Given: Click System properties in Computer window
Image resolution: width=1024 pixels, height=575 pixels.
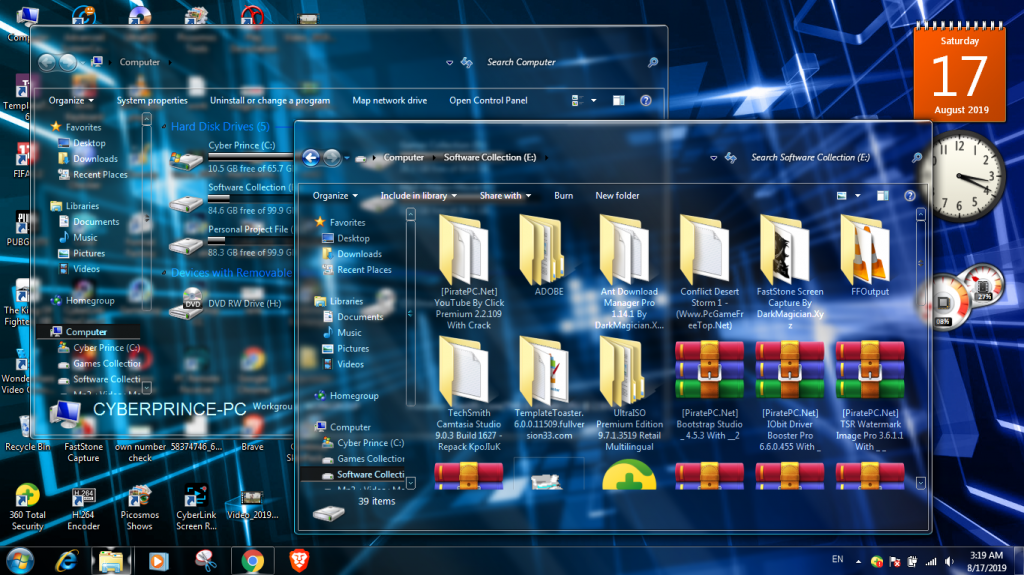Looking at the screenshot, I should [x=152, y=101].
